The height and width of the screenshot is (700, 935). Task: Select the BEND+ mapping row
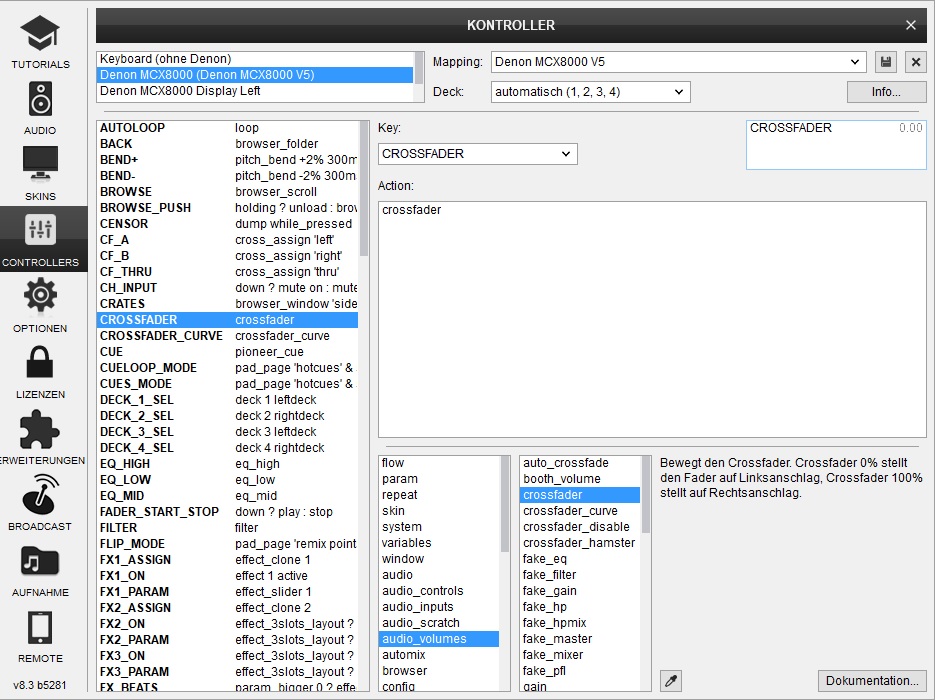tap(227, 160)
